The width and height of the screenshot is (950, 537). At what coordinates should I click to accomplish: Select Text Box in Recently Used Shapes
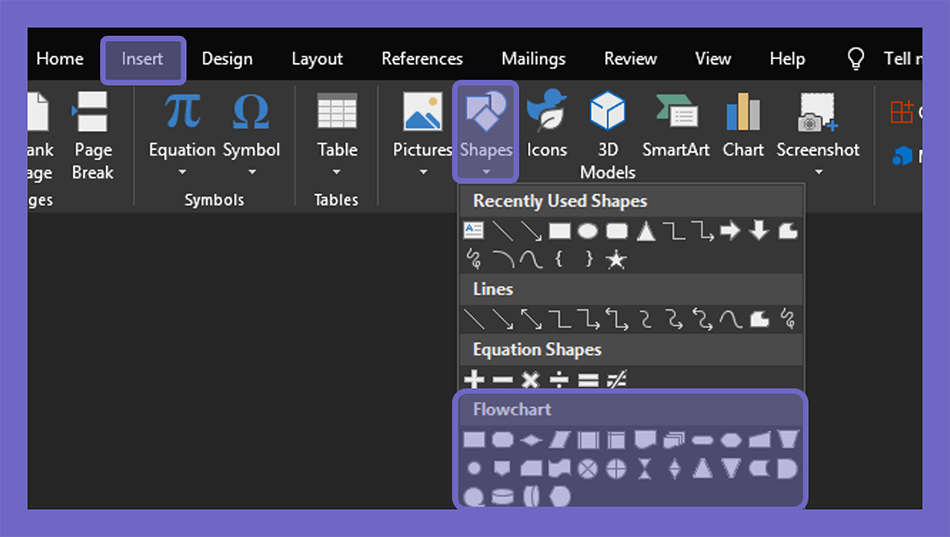point(474,230)
